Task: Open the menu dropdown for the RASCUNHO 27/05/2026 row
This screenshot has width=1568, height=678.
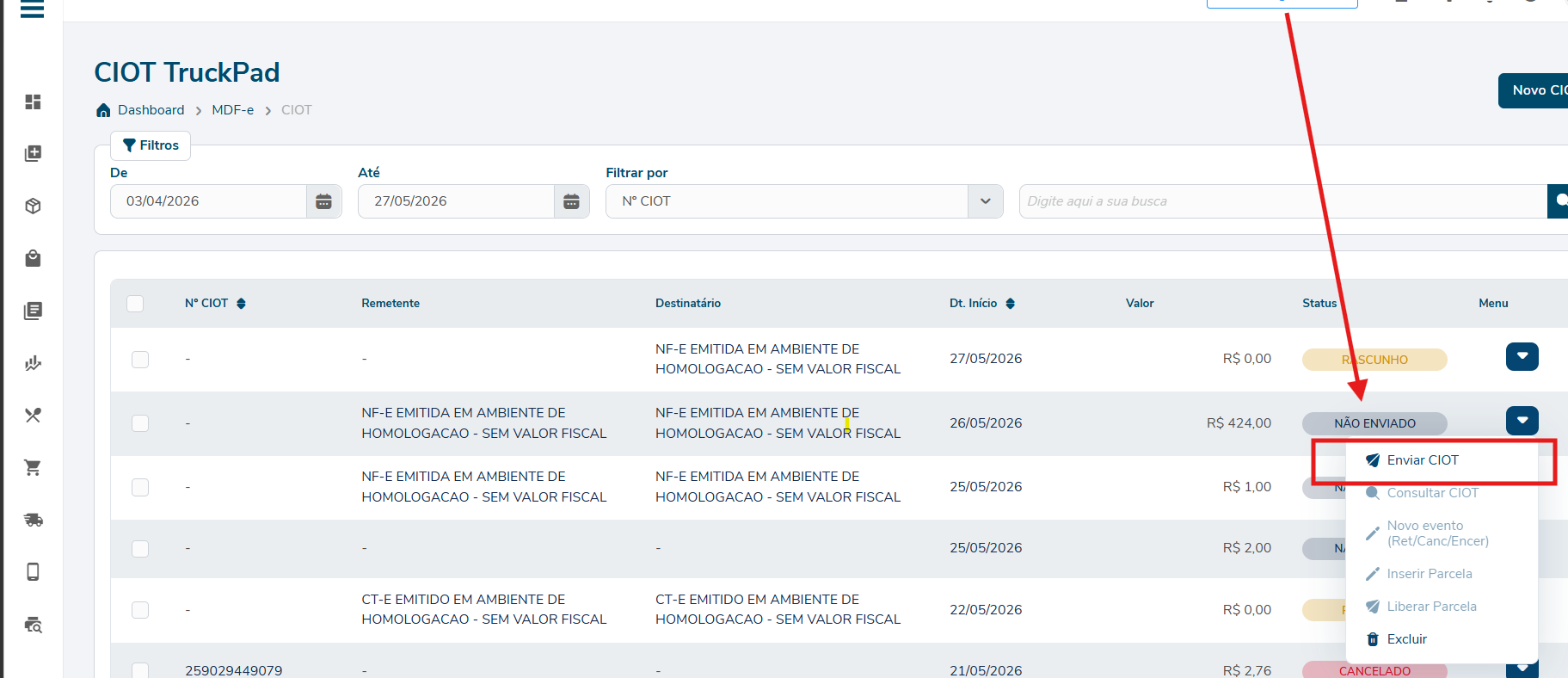Action: (x=1522, y=356)
